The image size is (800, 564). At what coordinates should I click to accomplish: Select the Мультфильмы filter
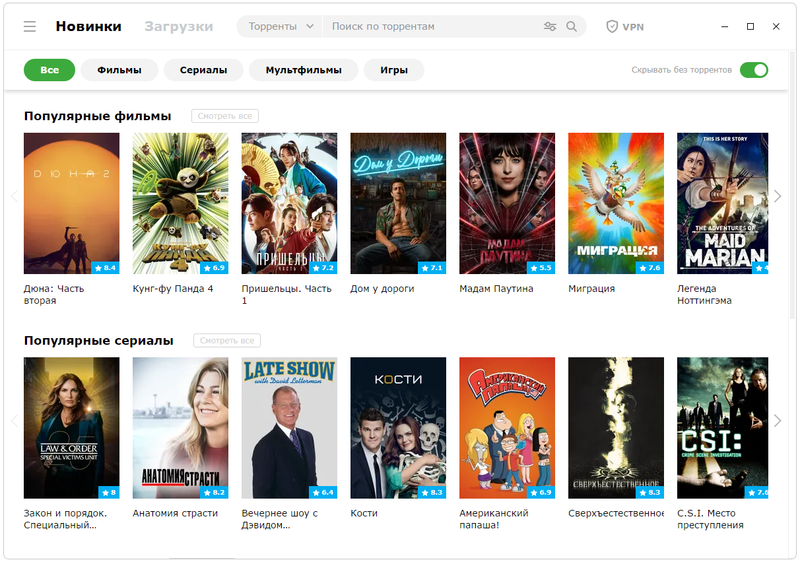pos(304,70)
